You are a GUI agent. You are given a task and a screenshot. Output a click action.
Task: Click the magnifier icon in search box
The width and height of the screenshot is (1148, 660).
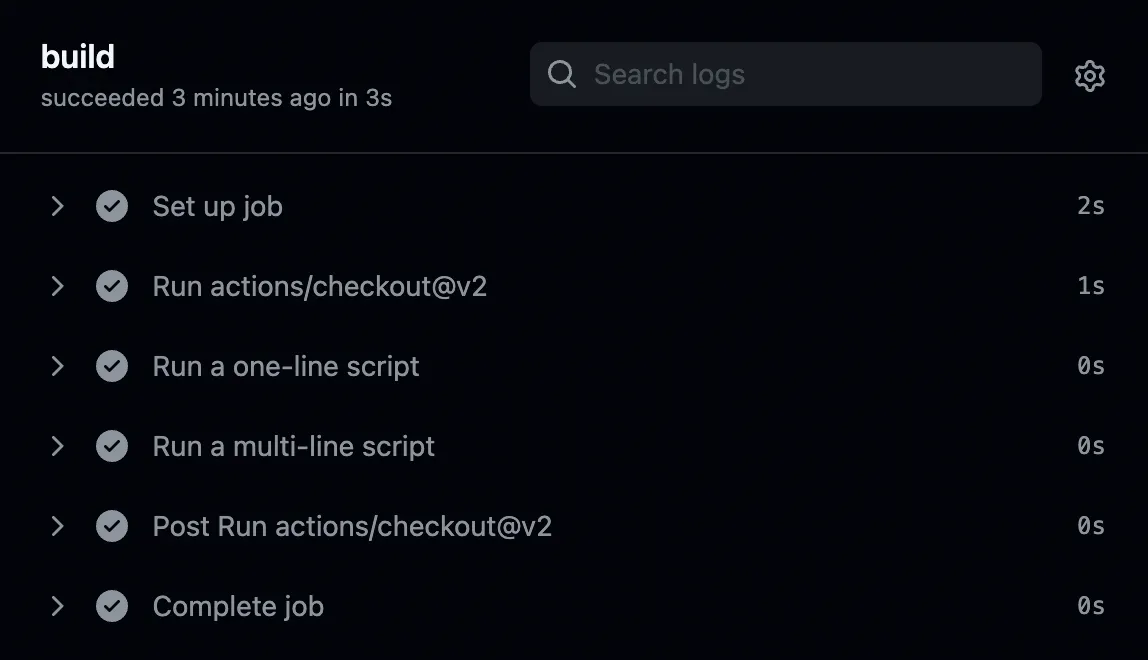tap(562, 74)
